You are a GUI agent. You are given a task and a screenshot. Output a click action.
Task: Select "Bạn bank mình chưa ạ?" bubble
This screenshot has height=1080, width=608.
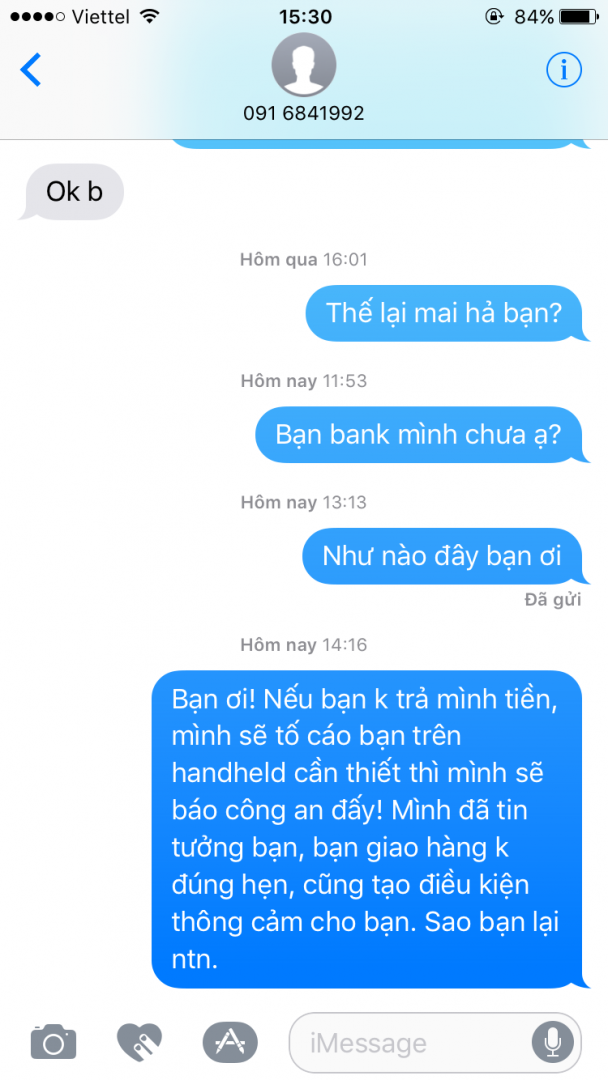pos(421,435)
